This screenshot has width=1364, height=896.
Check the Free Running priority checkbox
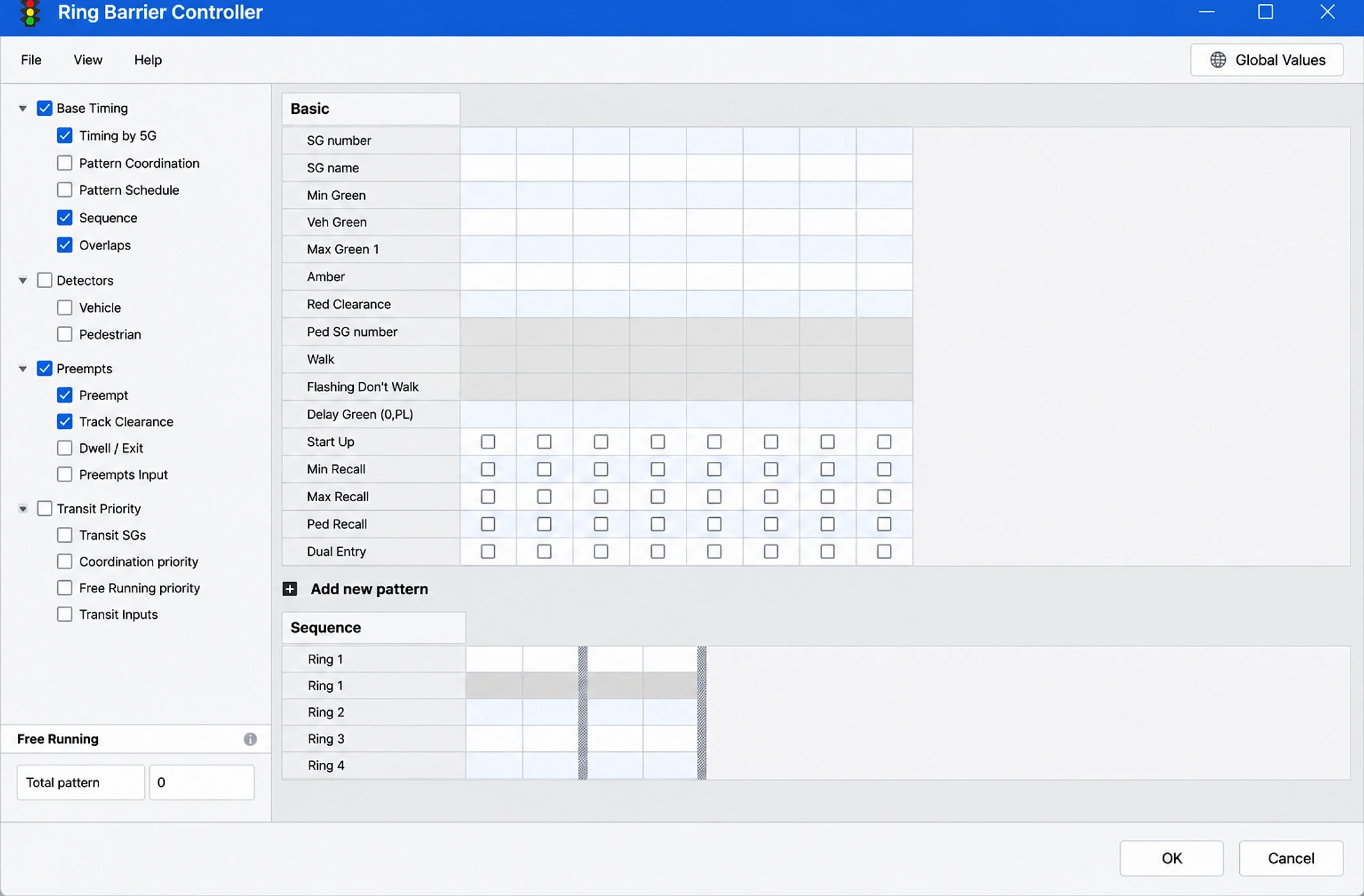64,588
